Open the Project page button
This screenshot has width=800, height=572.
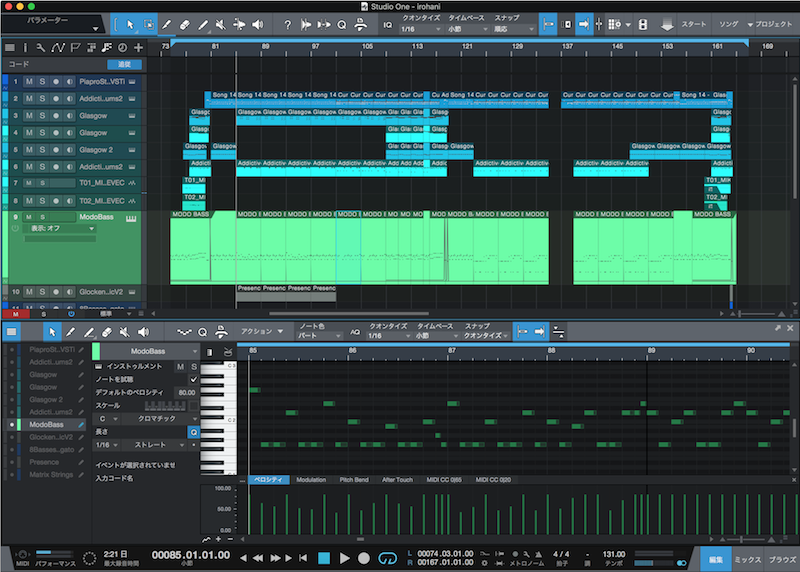pyautogui.click(x=773, y=24)
